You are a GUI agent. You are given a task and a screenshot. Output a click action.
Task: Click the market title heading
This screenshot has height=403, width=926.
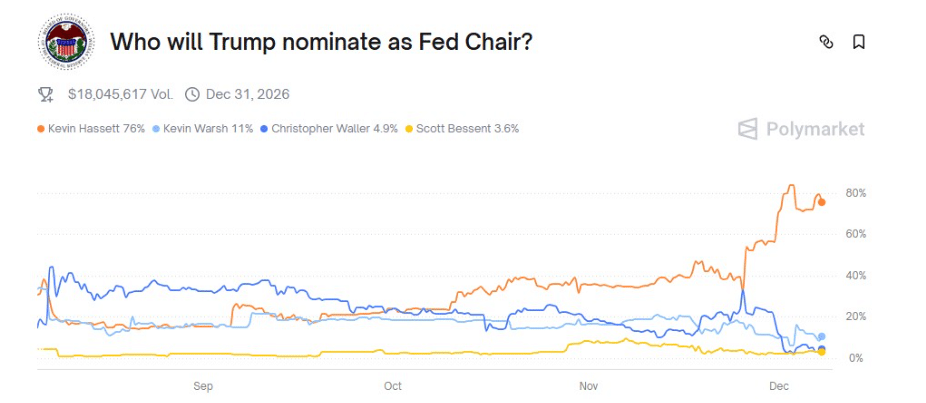click(x=320, y=42)
